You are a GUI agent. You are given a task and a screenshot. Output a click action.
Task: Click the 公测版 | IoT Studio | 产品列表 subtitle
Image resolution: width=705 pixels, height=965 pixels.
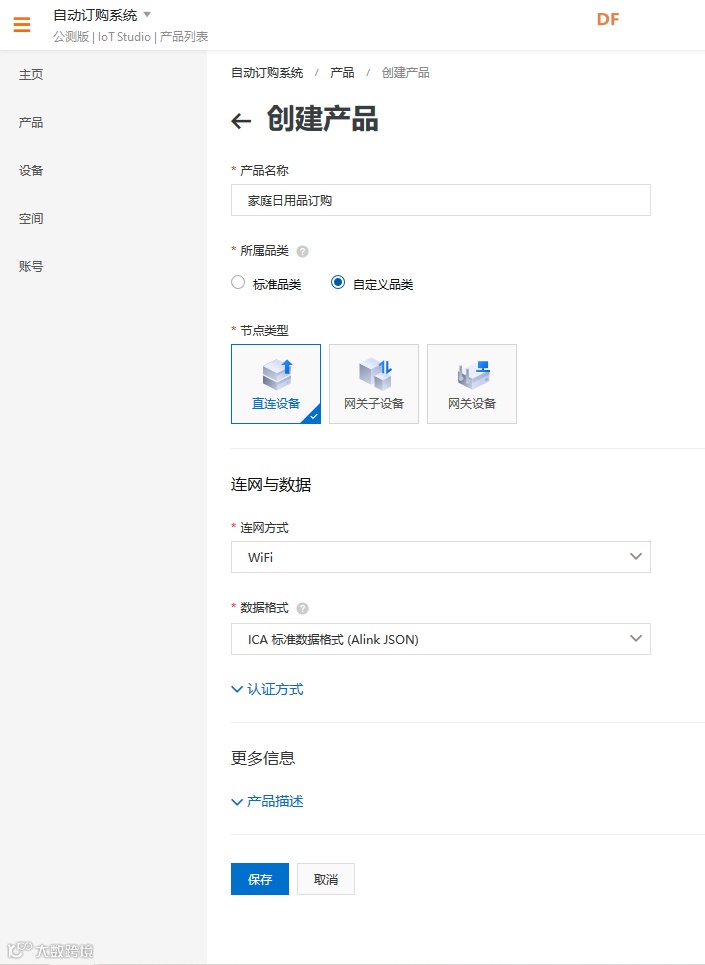pyautogui.click(x=130, y=37)
